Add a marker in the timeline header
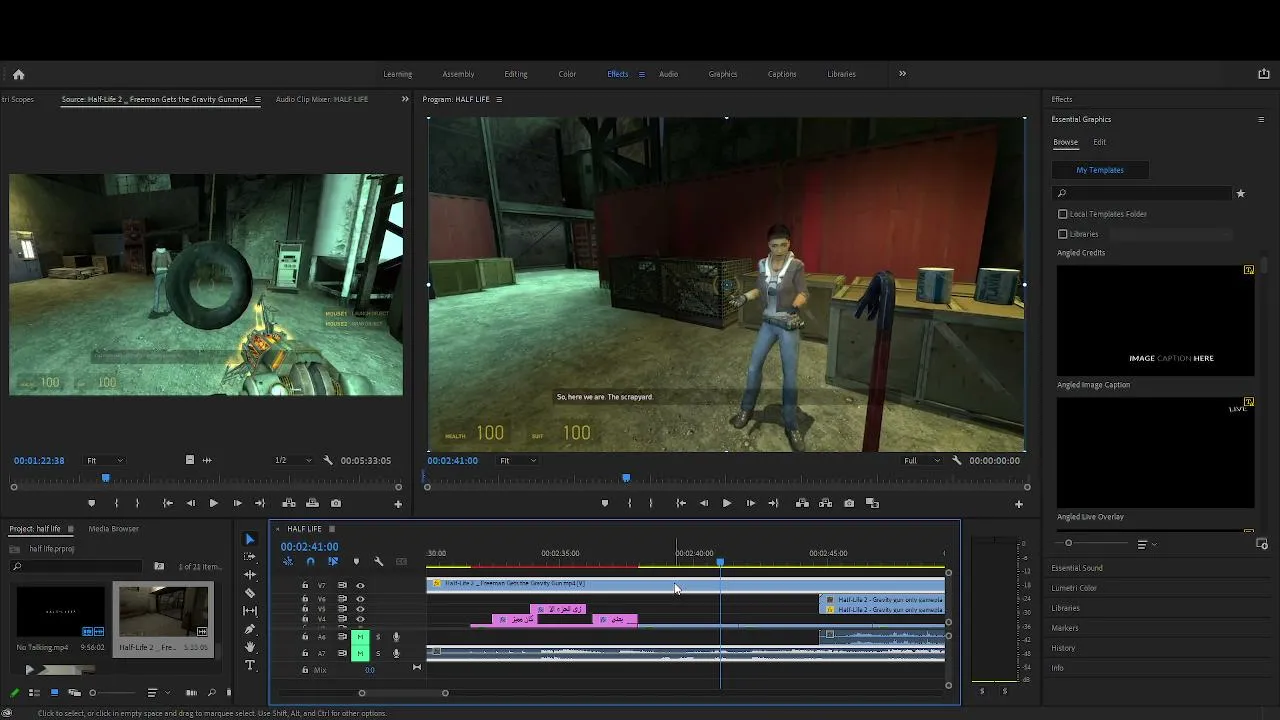1280x720 pixels. tap(356, 562)
